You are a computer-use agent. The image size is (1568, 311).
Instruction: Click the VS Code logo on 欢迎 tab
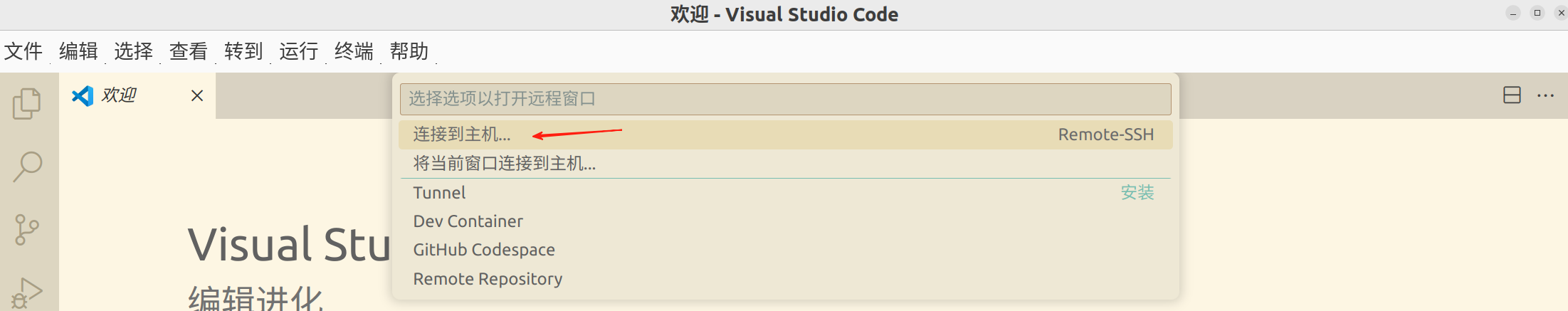(83, 95)
